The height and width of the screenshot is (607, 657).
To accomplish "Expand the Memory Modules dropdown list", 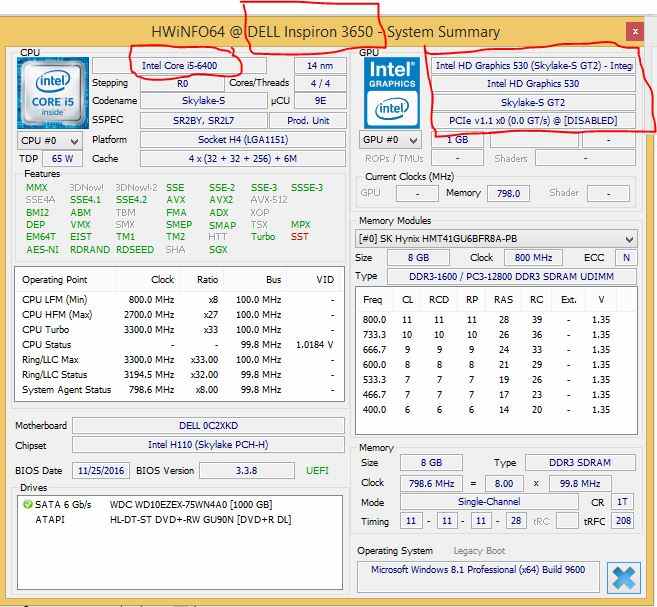I will (x=629, y=239).
